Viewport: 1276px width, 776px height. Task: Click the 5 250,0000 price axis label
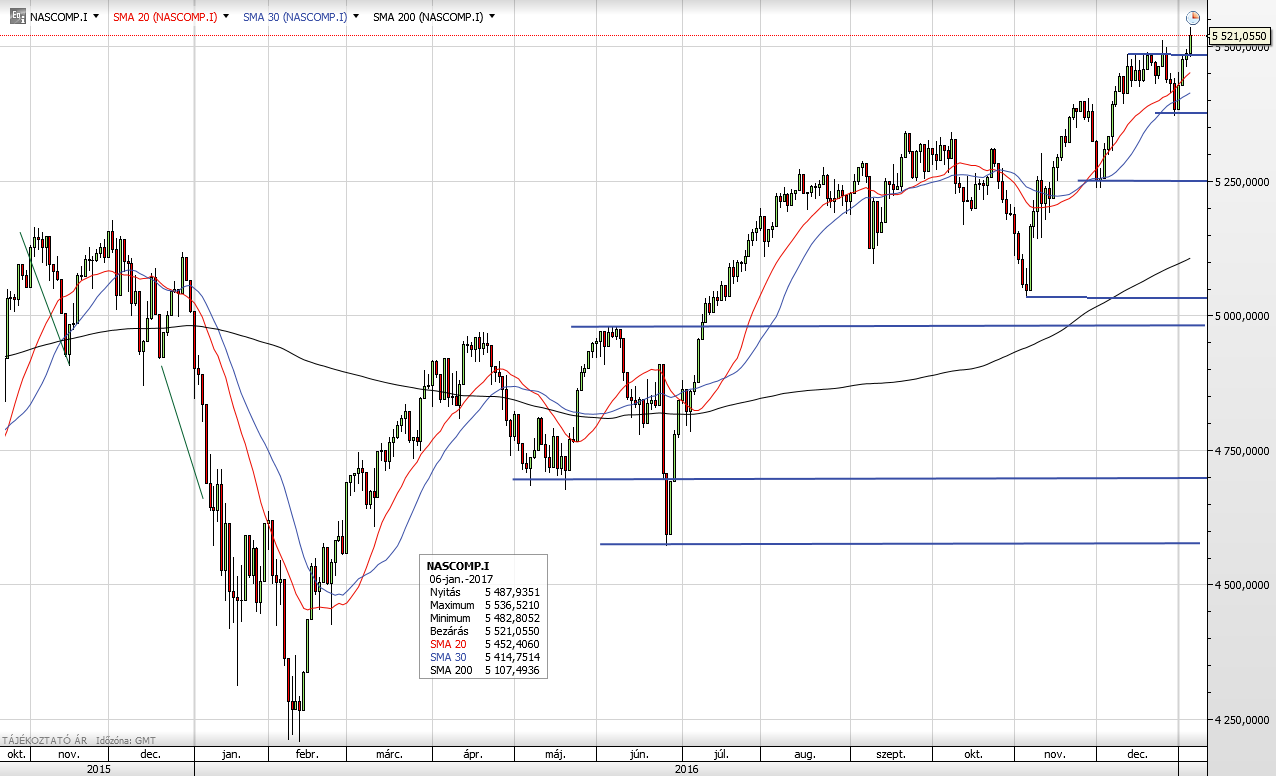(1240, 182)
